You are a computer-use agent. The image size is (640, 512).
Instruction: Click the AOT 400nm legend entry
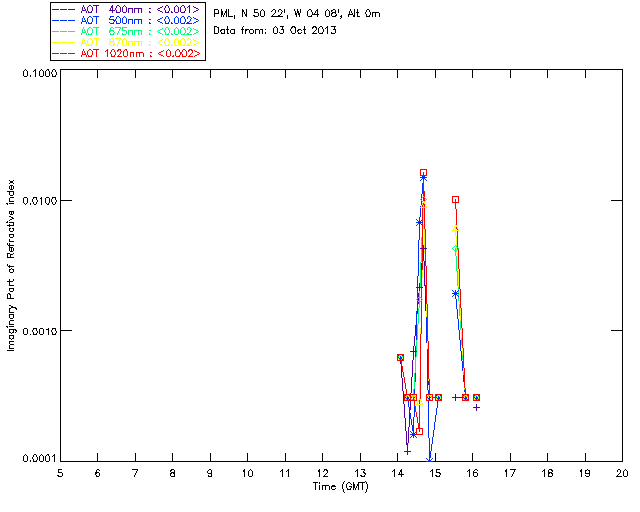point(126,9)
